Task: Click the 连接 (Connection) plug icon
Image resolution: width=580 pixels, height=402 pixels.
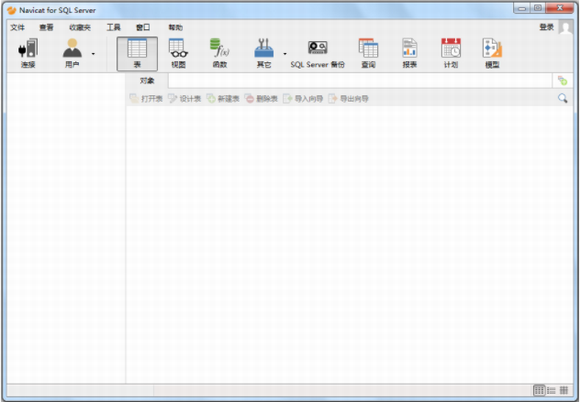Action: click(x=28, y=48)
